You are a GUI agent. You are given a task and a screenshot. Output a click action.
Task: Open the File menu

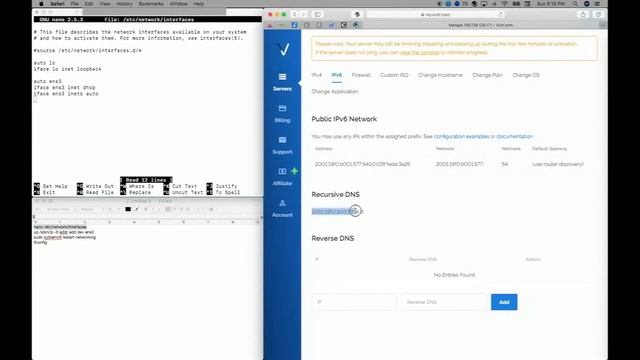click(x=74, y=4)
